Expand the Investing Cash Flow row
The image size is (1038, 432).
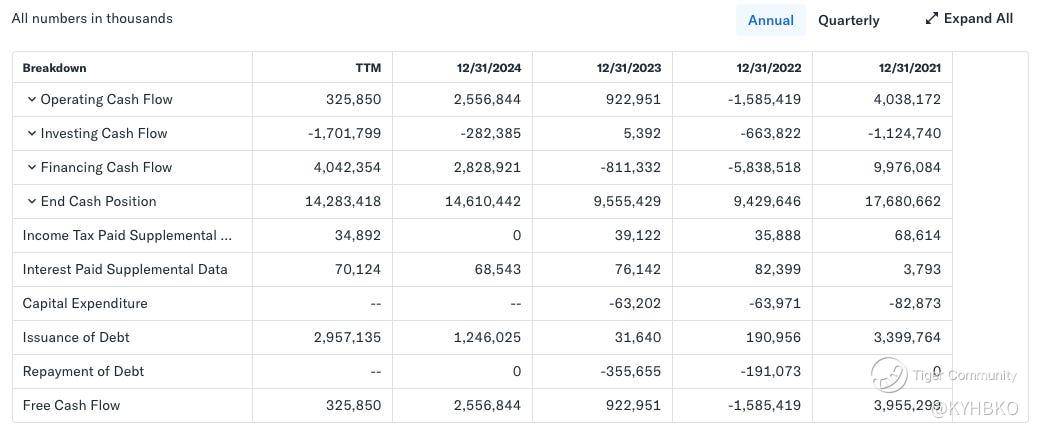(32, 134)
